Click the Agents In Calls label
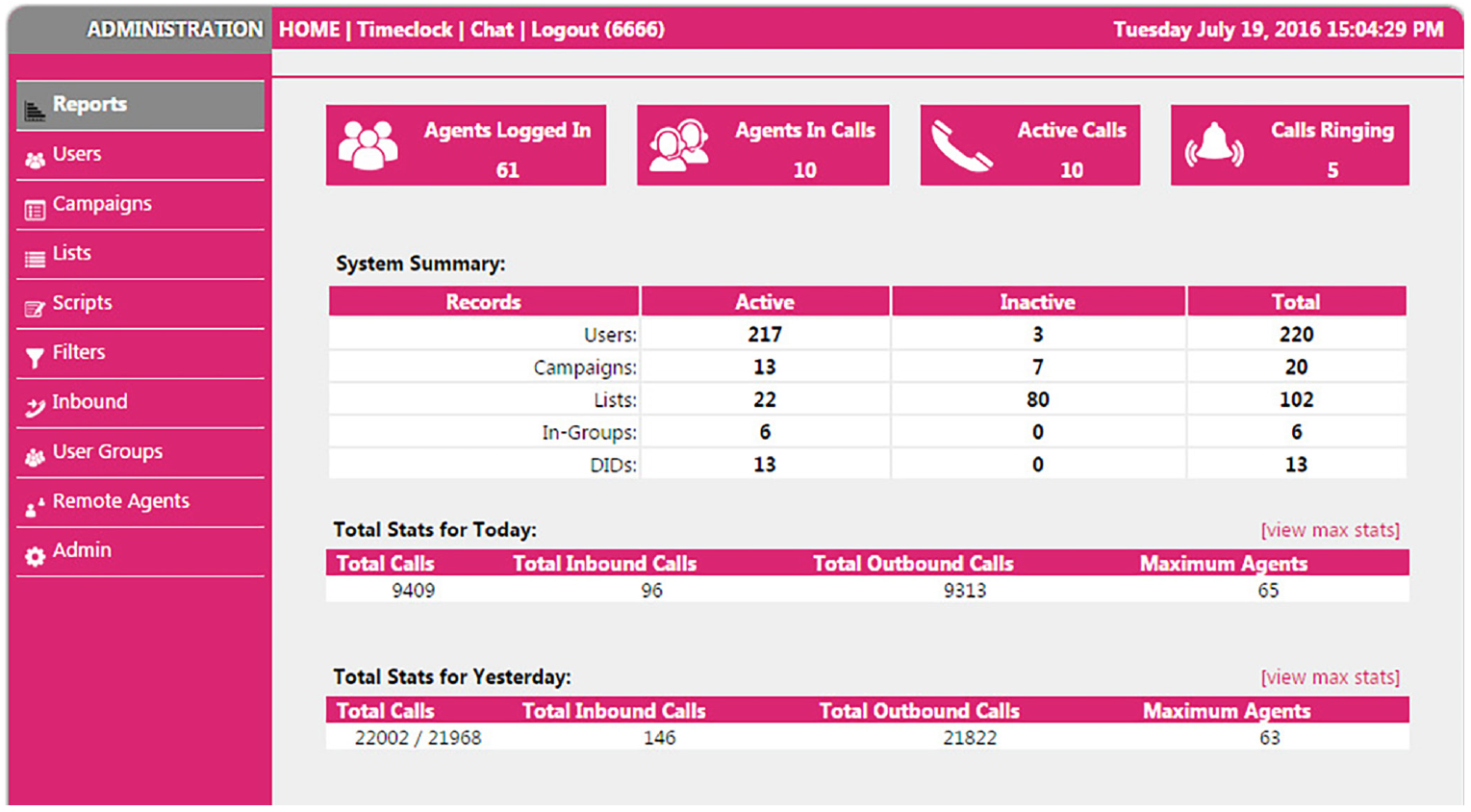Screen dimensions: 1471x812 point(805,130)
